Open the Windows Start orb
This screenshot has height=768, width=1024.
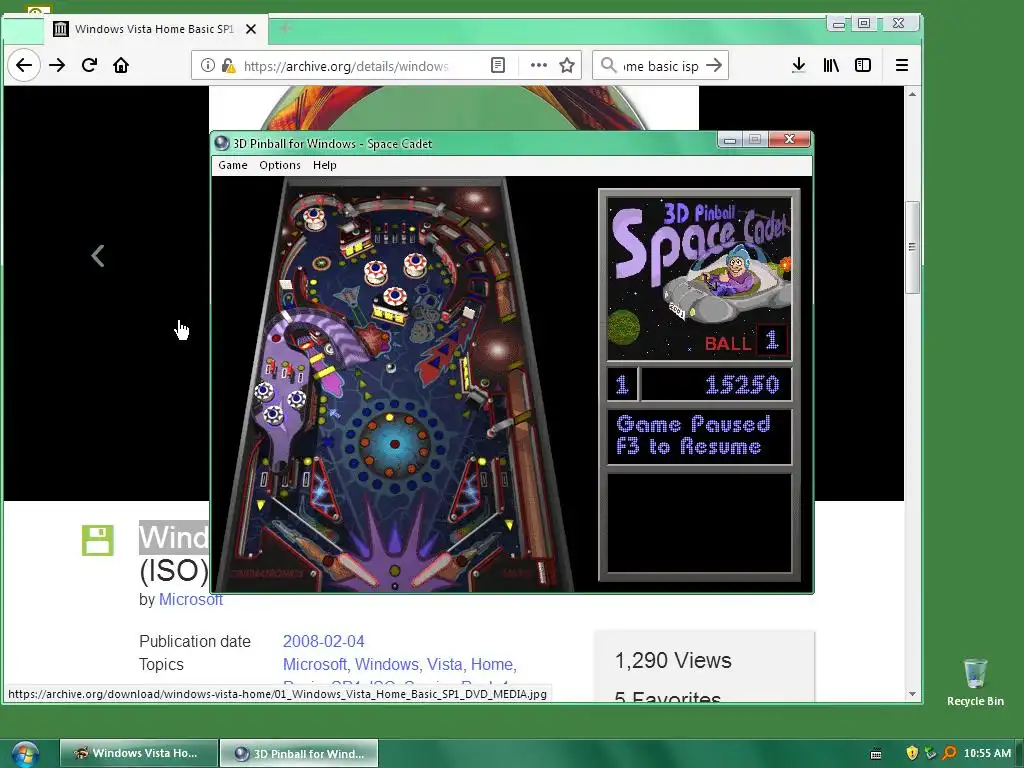pyautogui.click(x=25, y=754)
